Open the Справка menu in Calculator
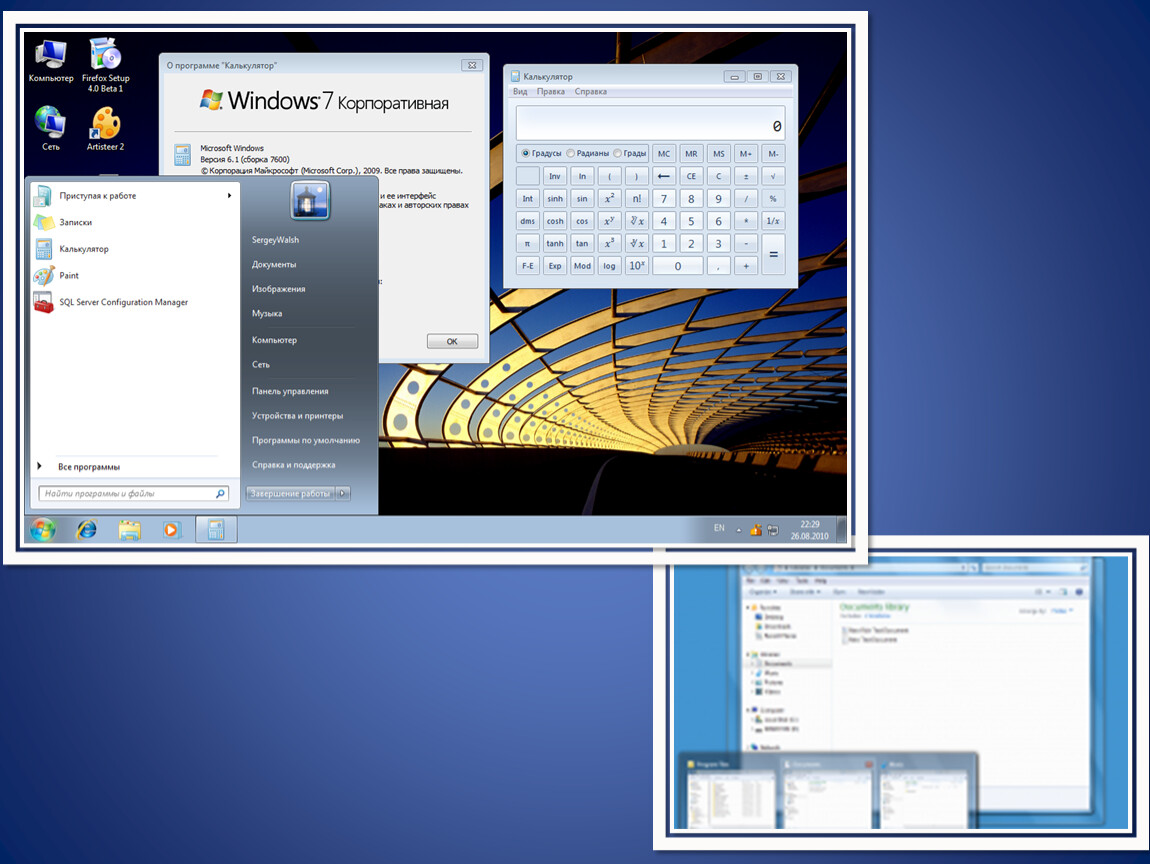 590,92
